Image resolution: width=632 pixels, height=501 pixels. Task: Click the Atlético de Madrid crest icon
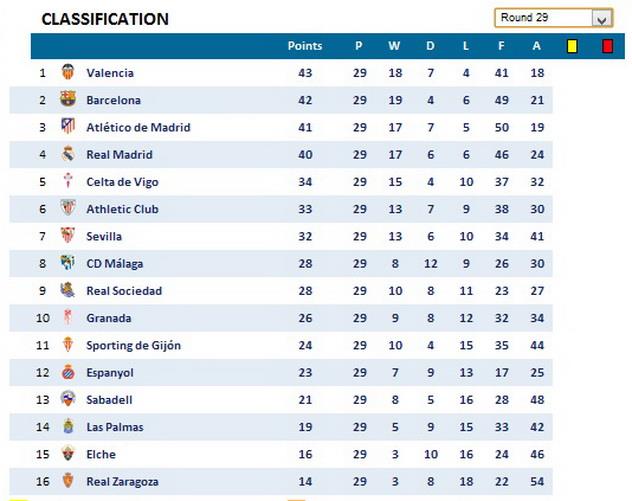pos(68,127)
